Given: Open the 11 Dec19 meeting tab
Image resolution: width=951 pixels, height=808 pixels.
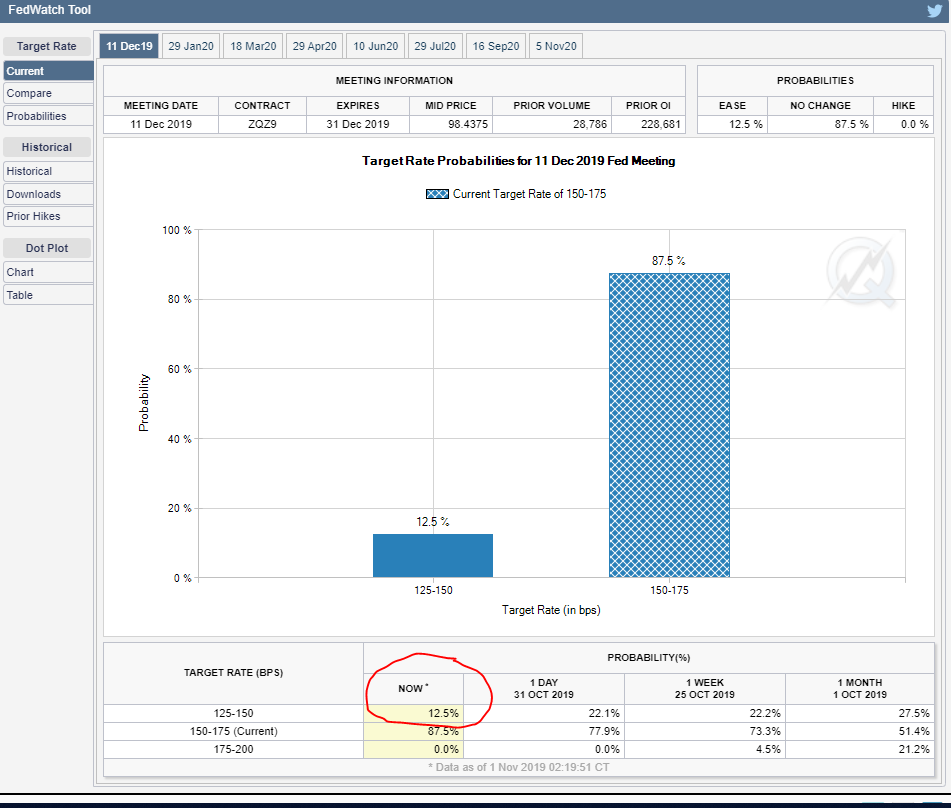Looking at the screenshot, I should [129, 46].
